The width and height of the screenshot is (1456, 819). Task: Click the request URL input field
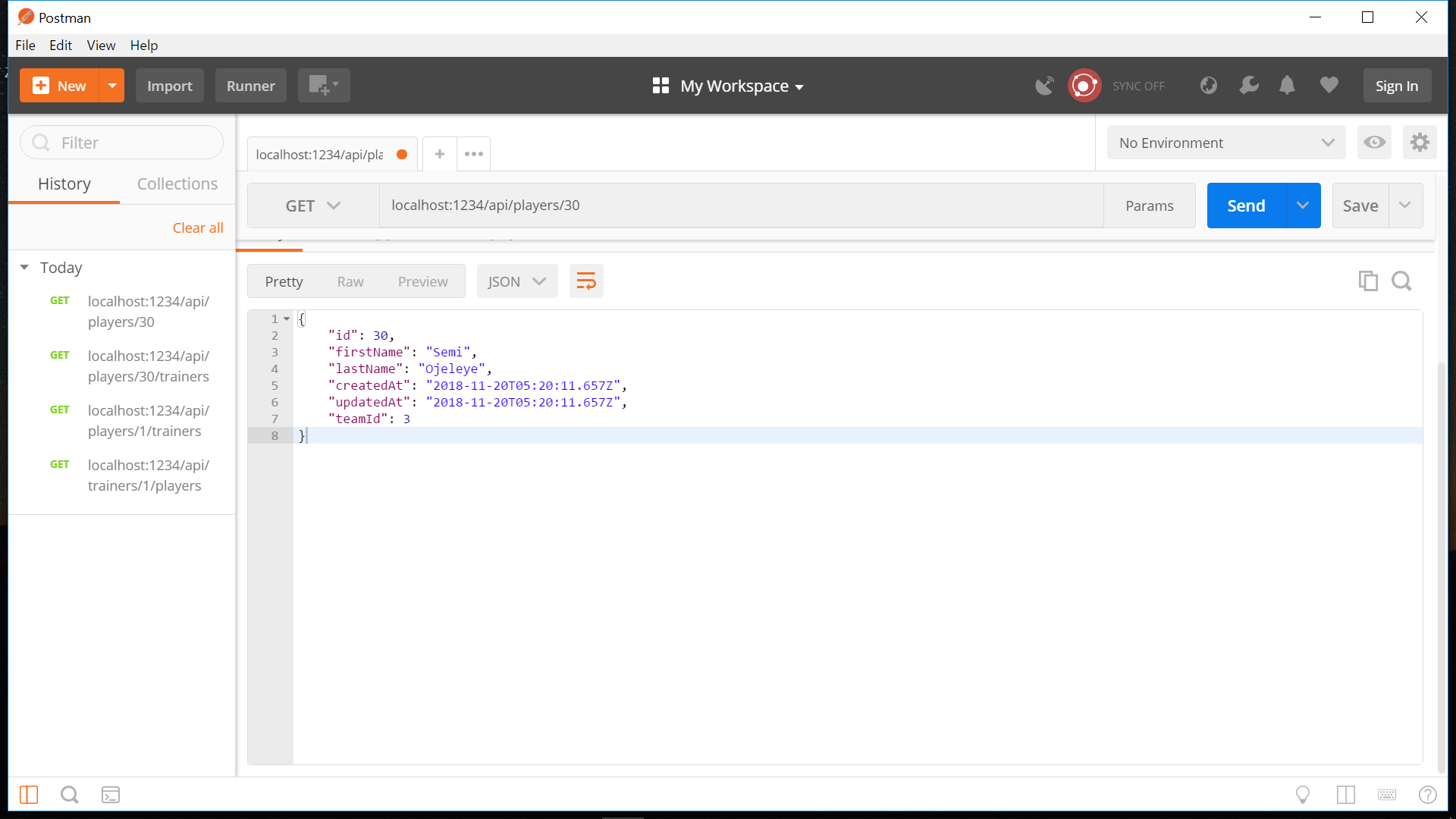click(x=740, y=206)
